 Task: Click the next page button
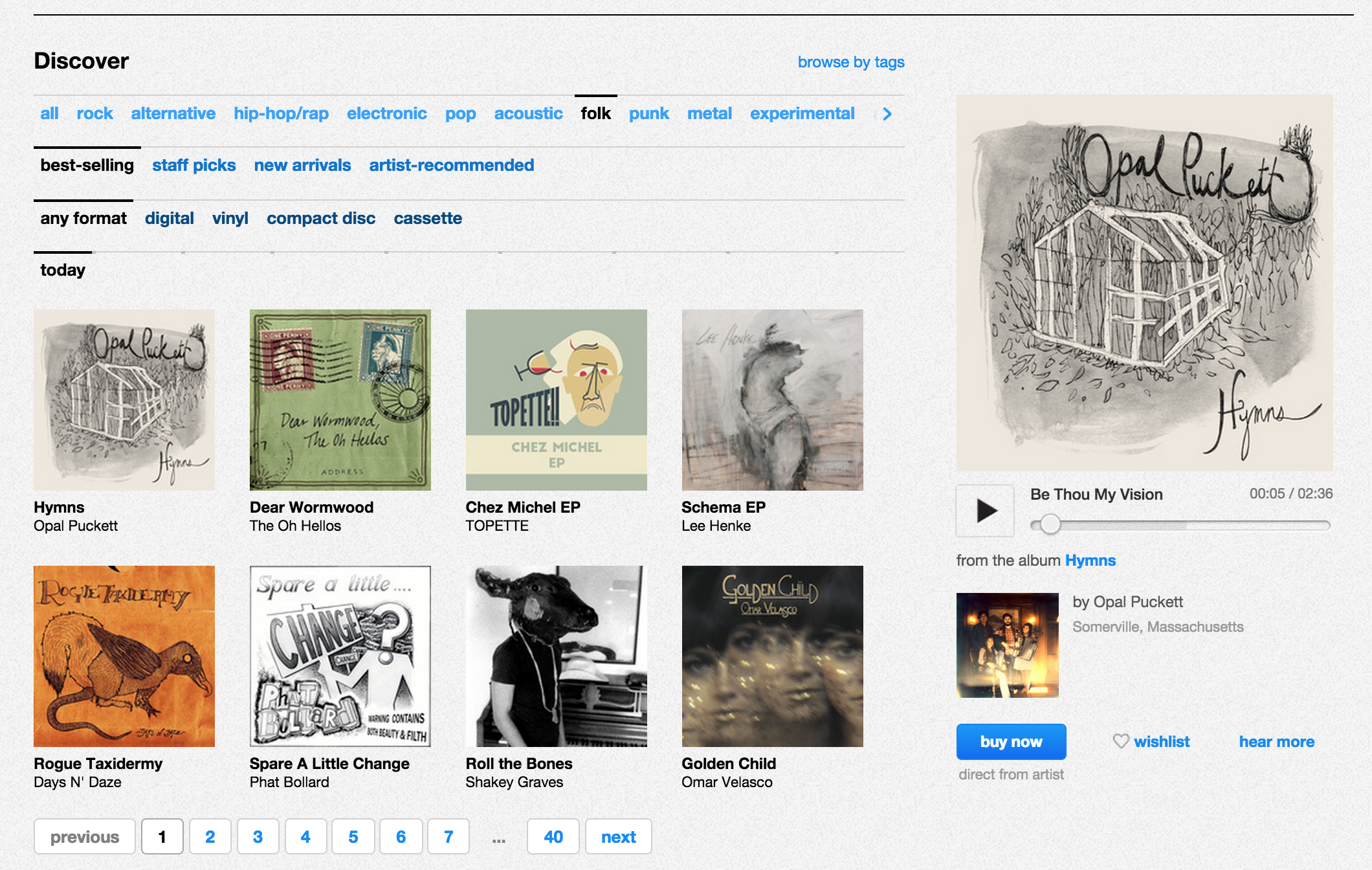(619, 837)
